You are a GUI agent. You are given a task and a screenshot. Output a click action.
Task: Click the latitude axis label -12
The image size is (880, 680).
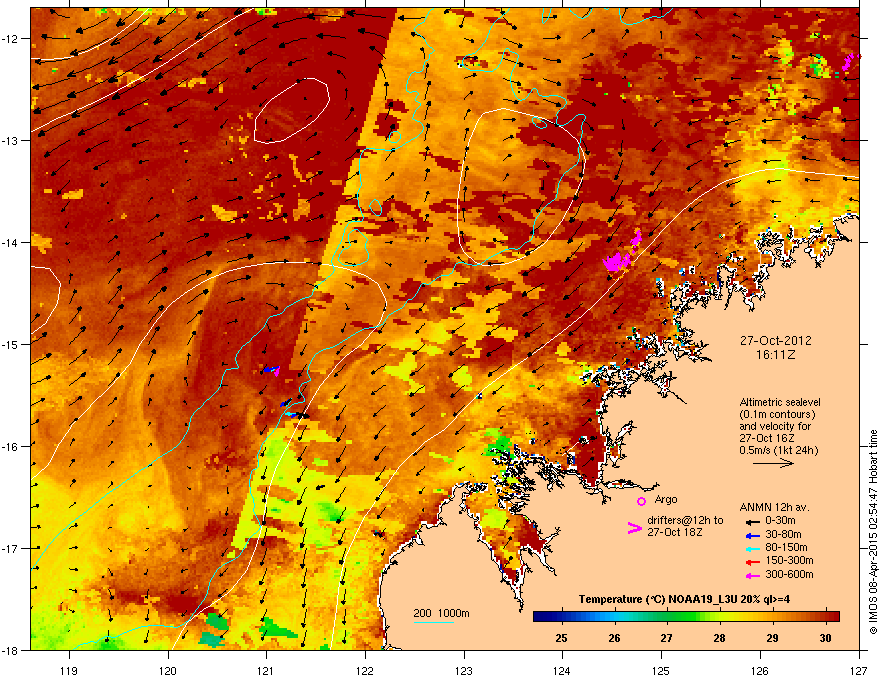(11, 39)
